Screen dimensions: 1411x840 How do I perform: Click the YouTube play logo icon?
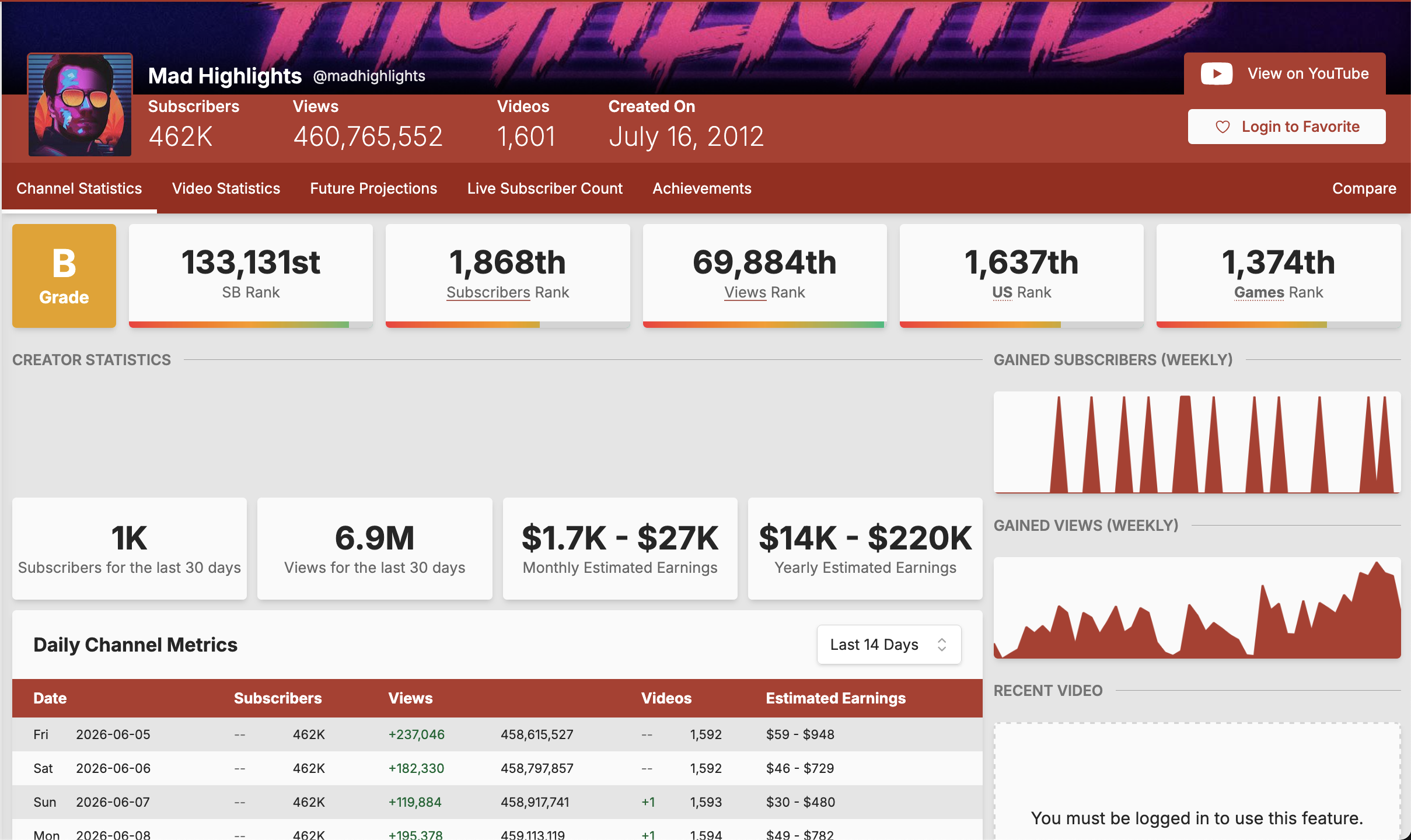(x=1216, y=74)
